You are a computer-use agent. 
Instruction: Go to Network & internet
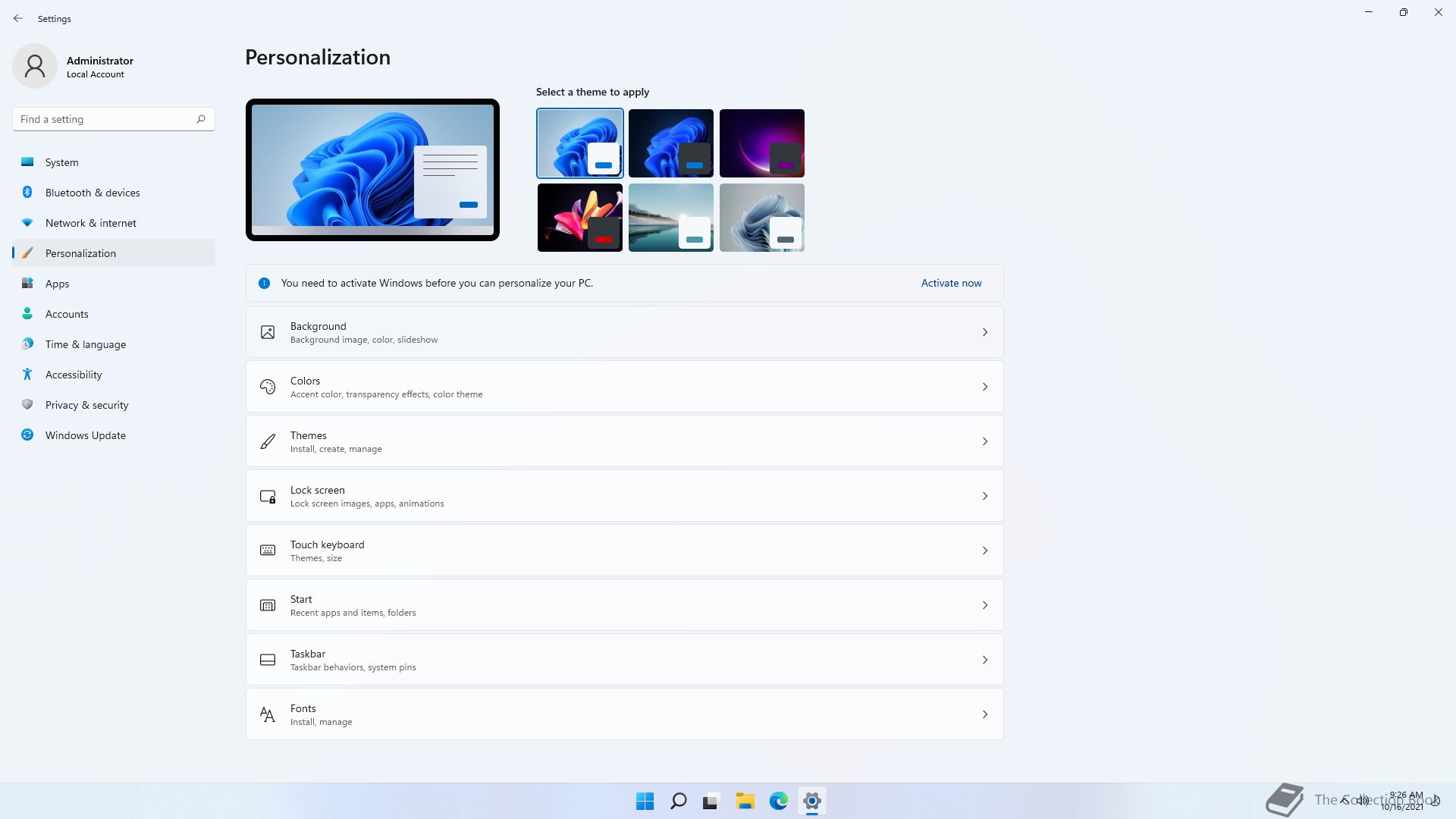114,223
